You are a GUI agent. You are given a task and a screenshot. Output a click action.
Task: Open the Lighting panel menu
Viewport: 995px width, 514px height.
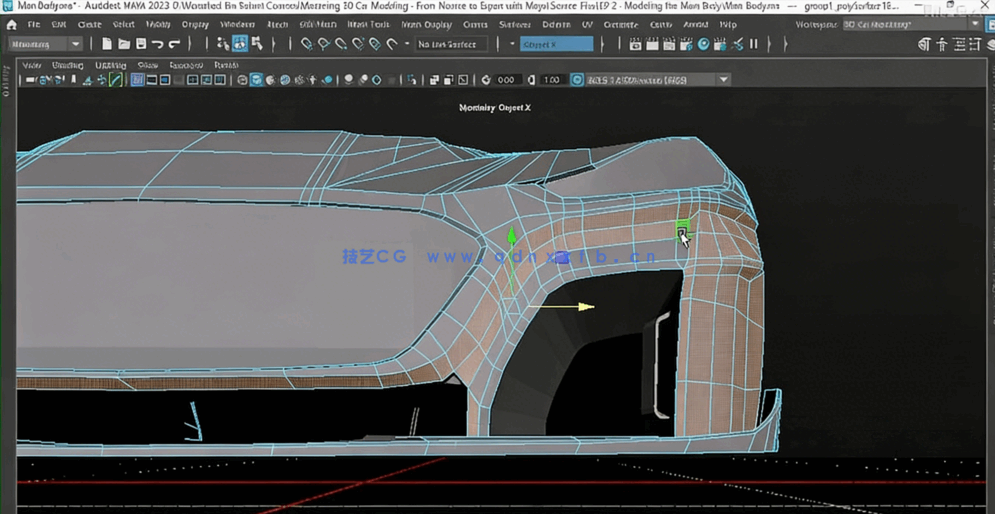[x=111, y=65]
